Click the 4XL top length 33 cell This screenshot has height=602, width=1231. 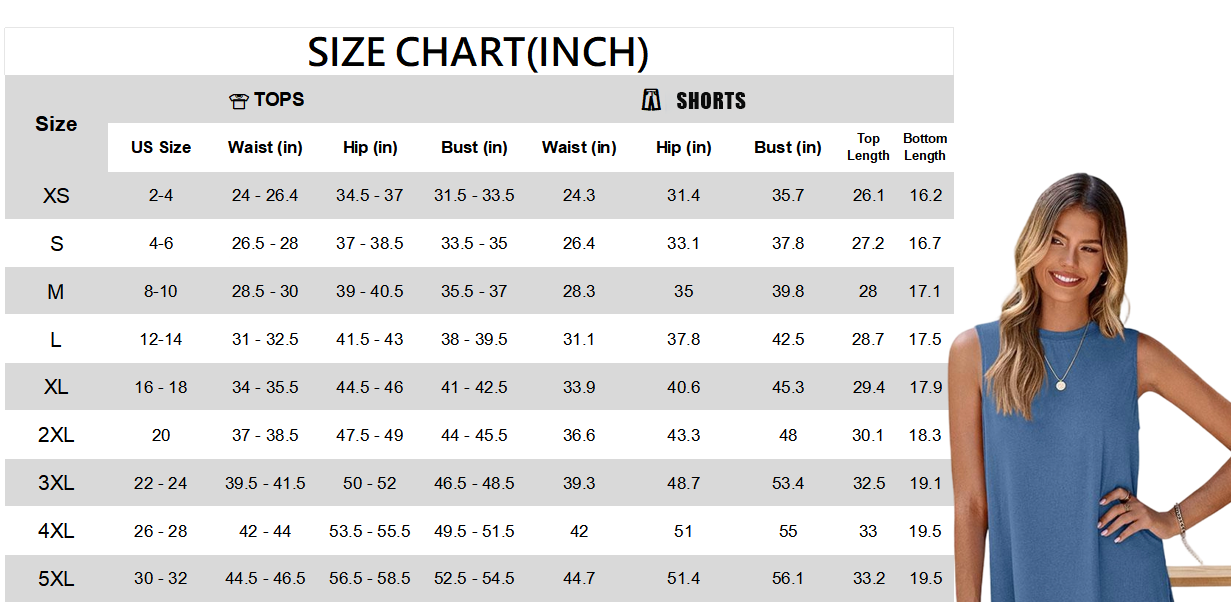[x=868, y=531]
